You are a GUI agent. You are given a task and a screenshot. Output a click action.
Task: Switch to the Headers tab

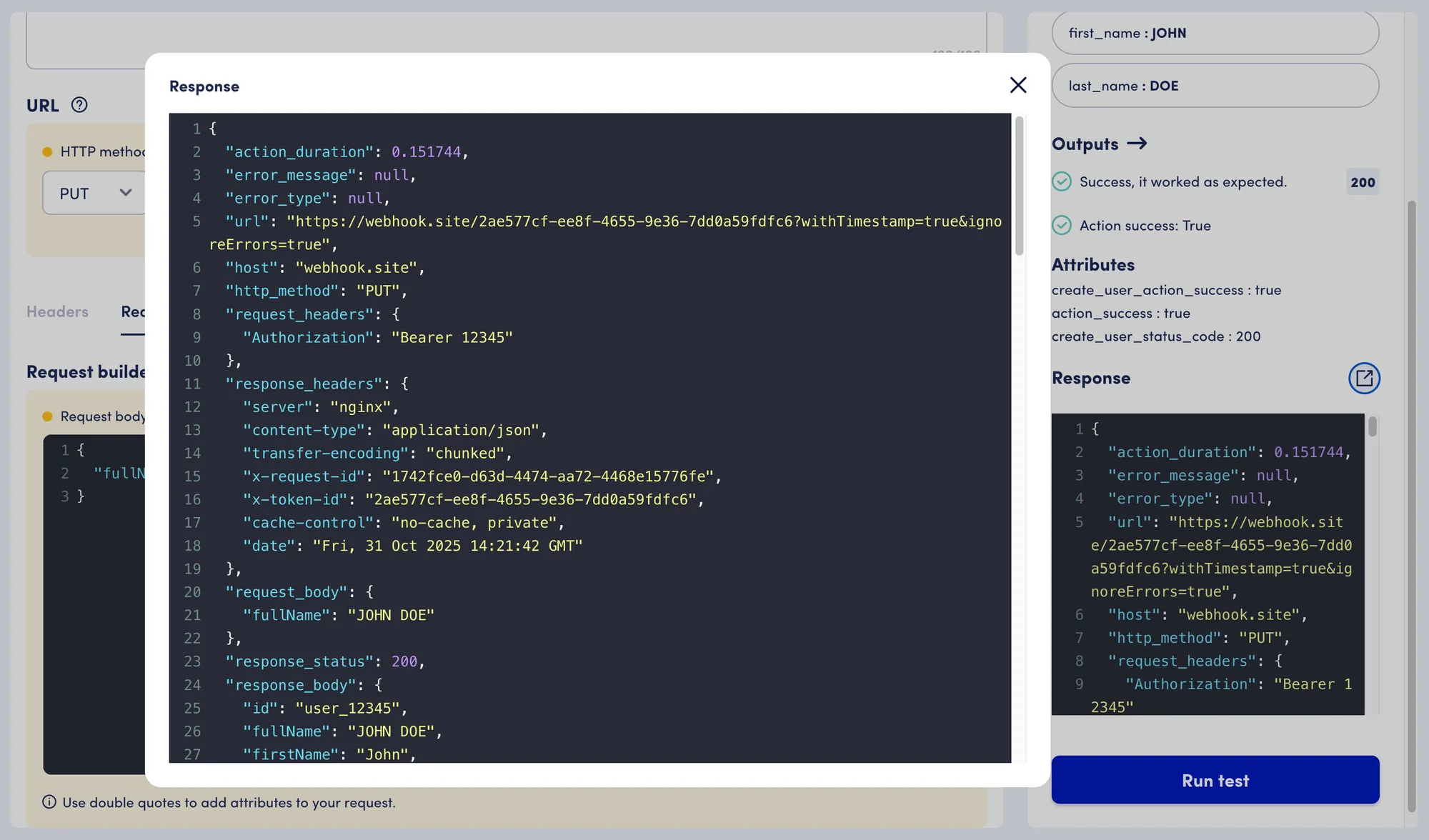(x=57, y=311)
